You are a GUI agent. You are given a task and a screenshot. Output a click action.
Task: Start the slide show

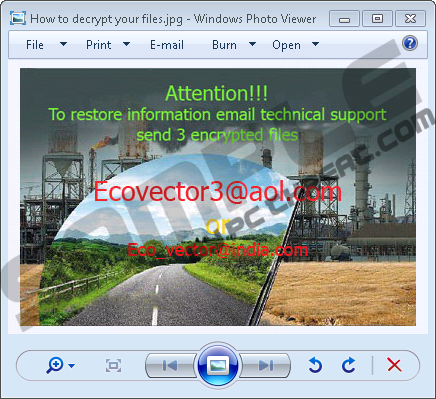pos(218,365)
